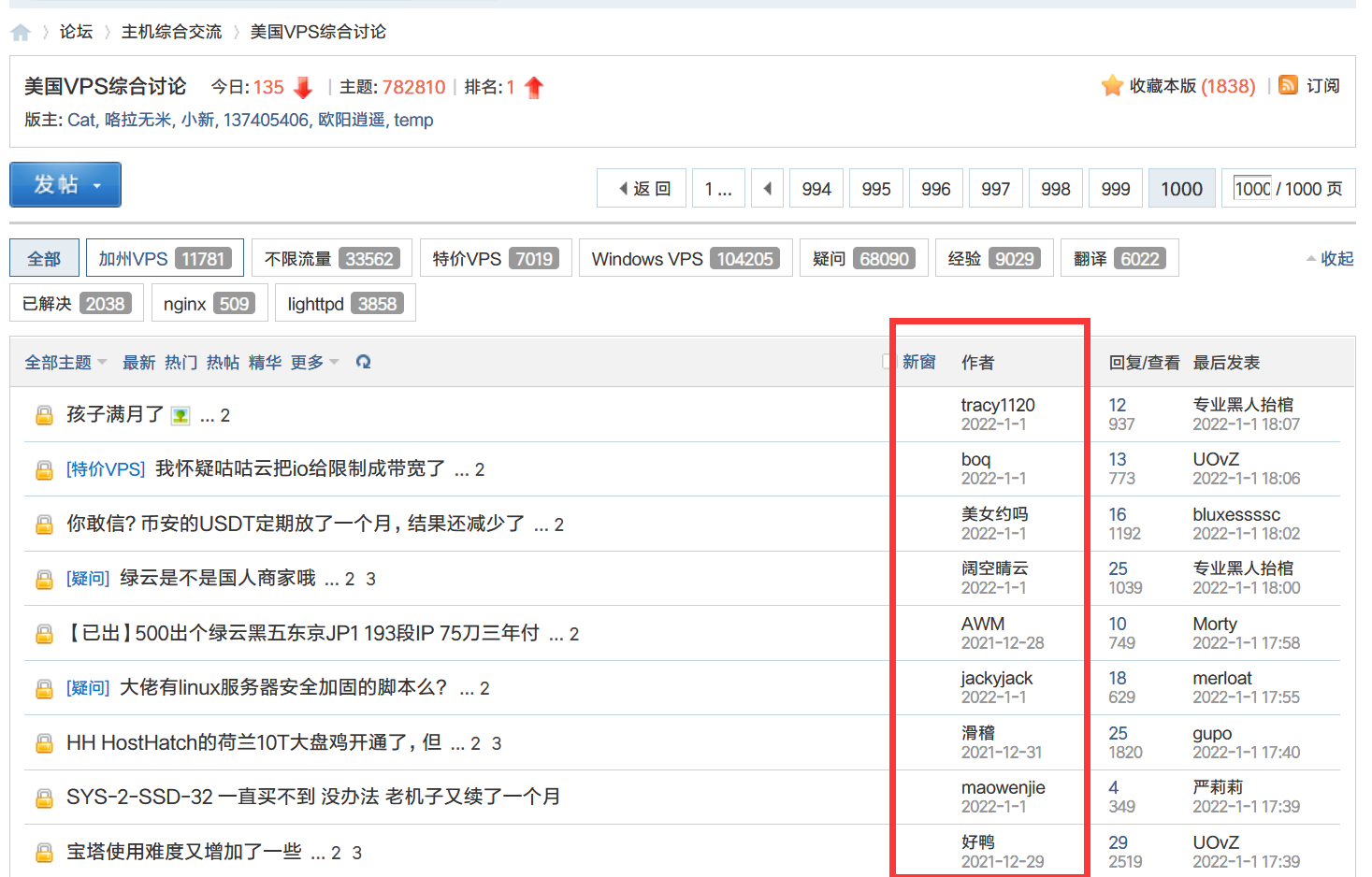The width and height of the screenshot is (1372, 877).
Task: Open thread 孩子满月了
Action: [115, 414]
